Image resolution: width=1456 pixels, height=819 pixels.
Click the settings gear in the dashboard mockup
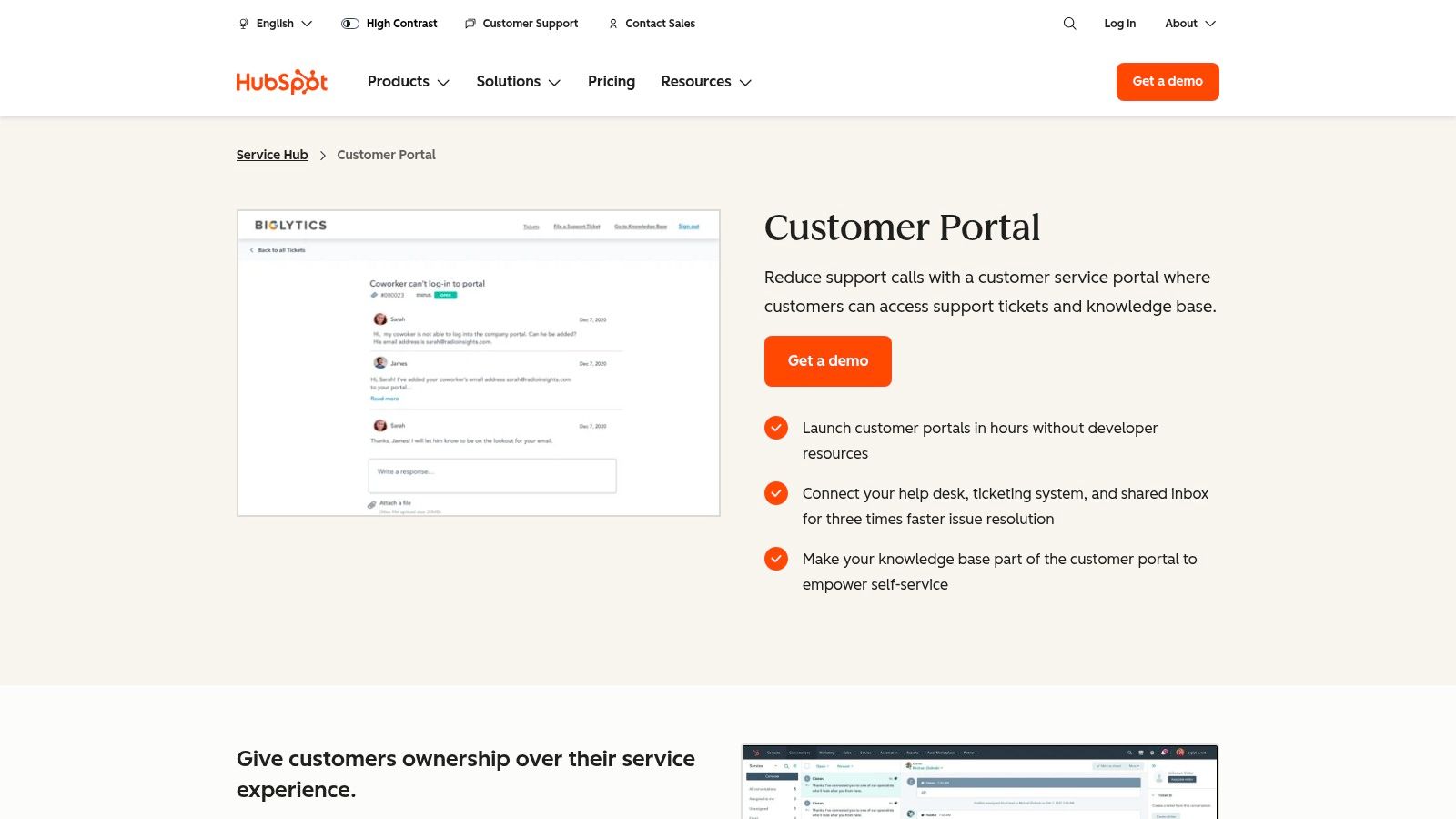coord(1152,753)
